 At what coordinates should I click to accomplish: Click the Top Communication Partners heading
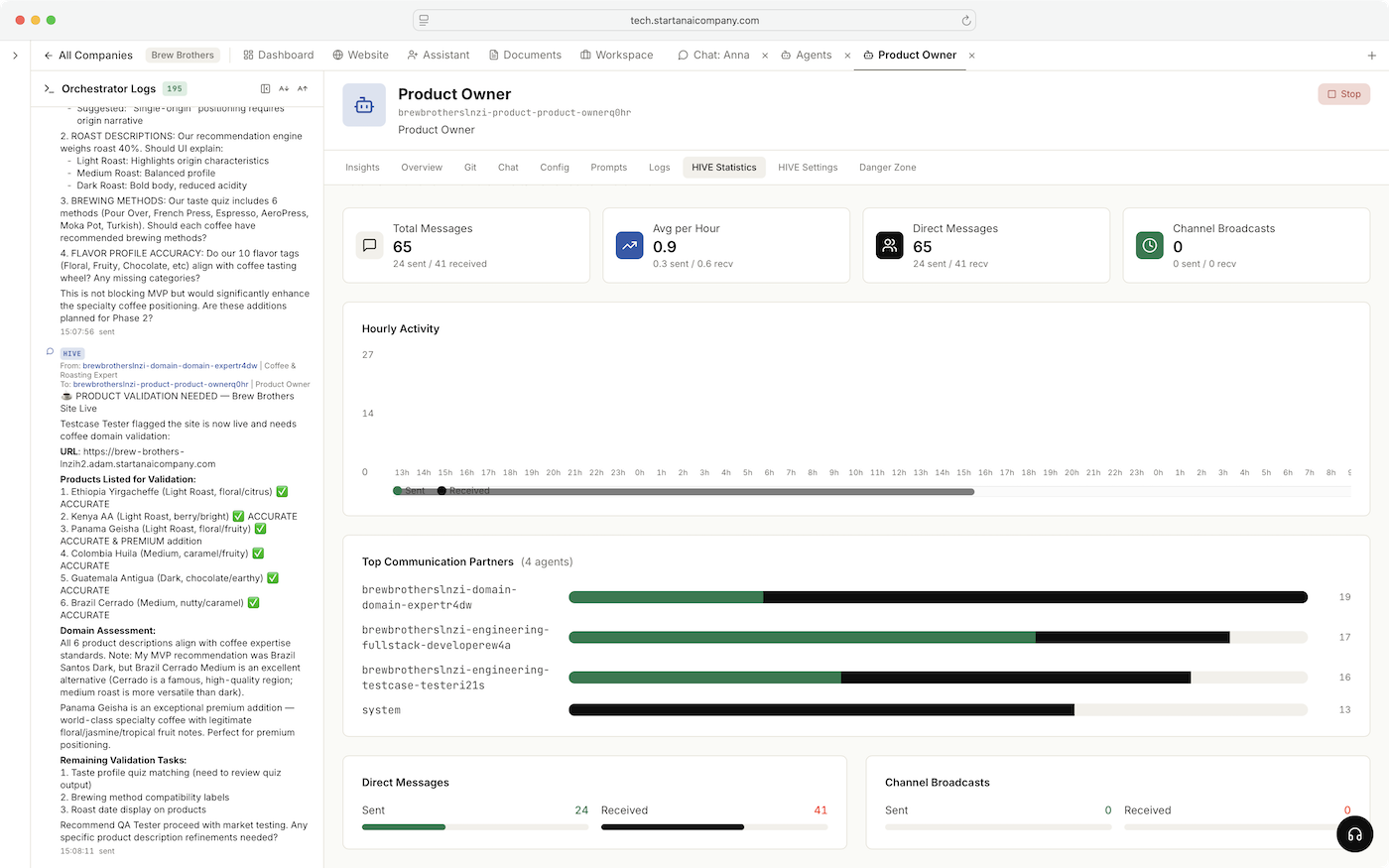[x=438, y=562]
